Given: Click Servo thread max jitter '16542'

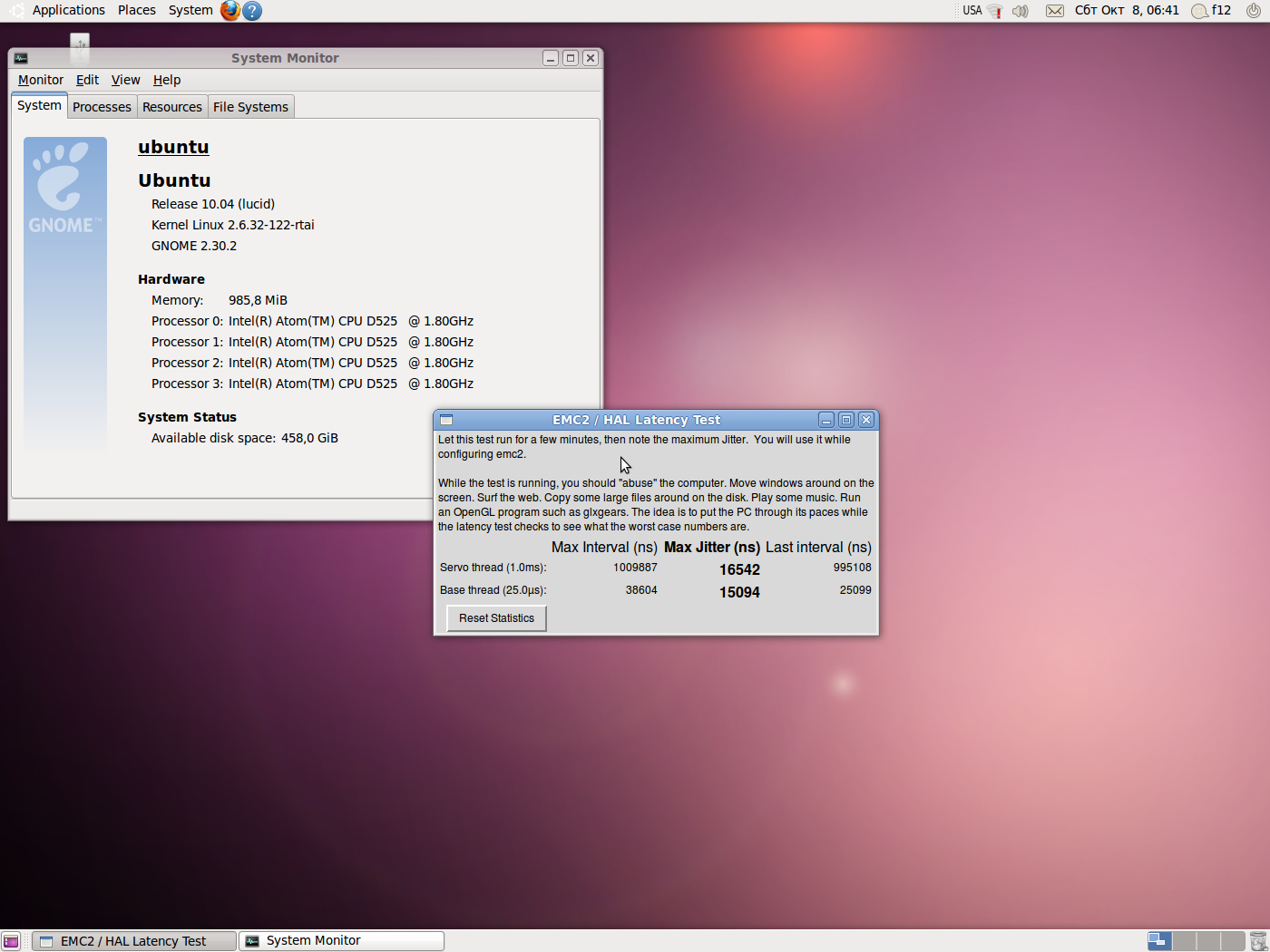Looking at the screenshot, I should pyautogui.click(x=739, y=569).
